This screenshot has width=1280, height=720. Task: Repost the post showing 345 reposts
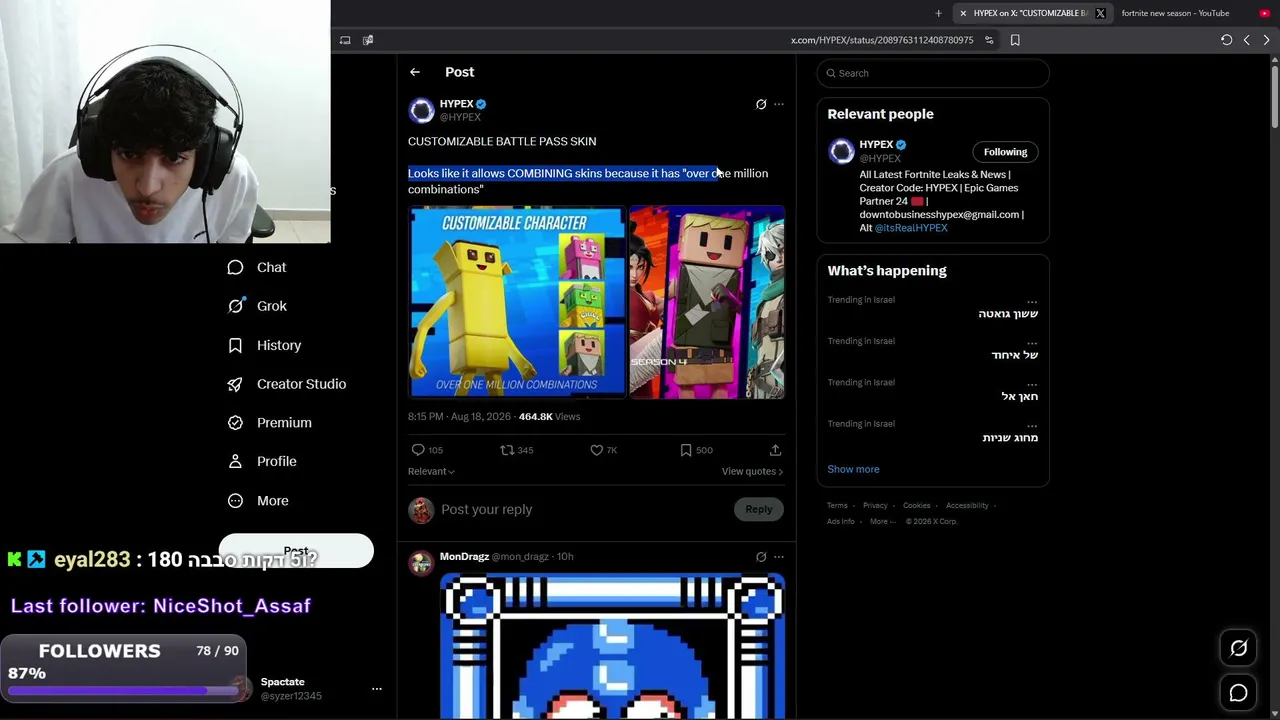pos(507,450)
